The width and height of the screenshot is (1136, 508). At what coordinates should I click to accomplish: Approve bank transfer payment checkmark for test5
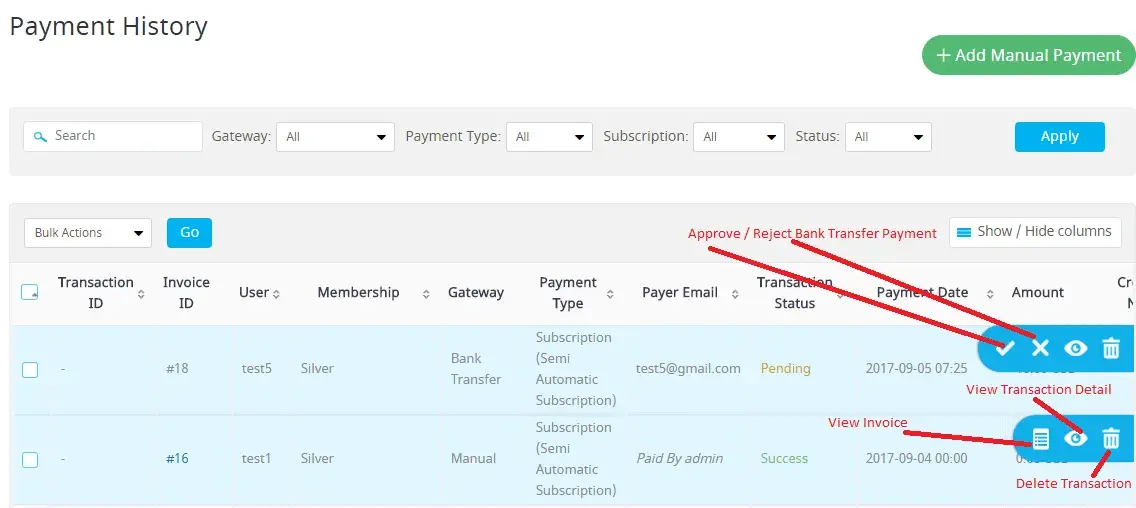[1006, 348]
